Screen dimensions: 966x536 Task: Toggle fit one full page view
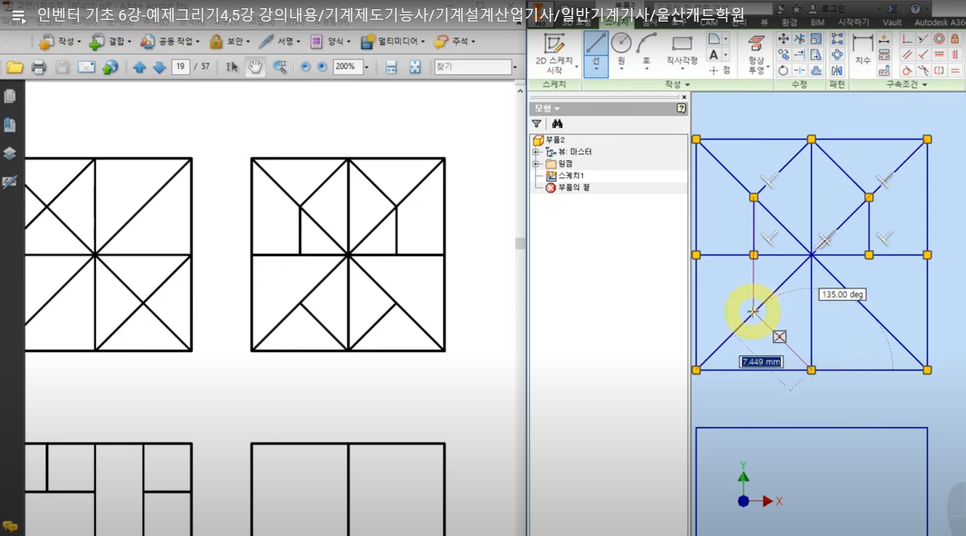click(415, 67)
